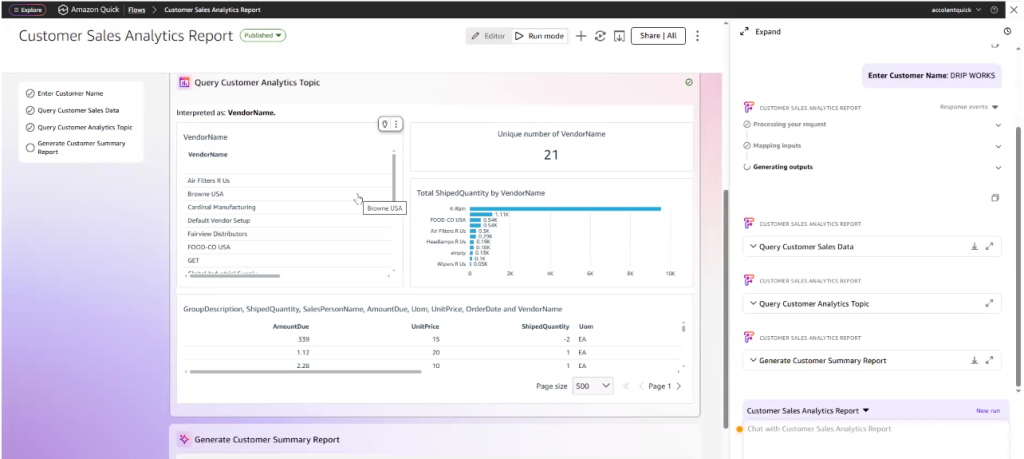Screen dimensions: 1024x459
Task: Download the Generate Customer Summary Report output
Action: [974, 360]
